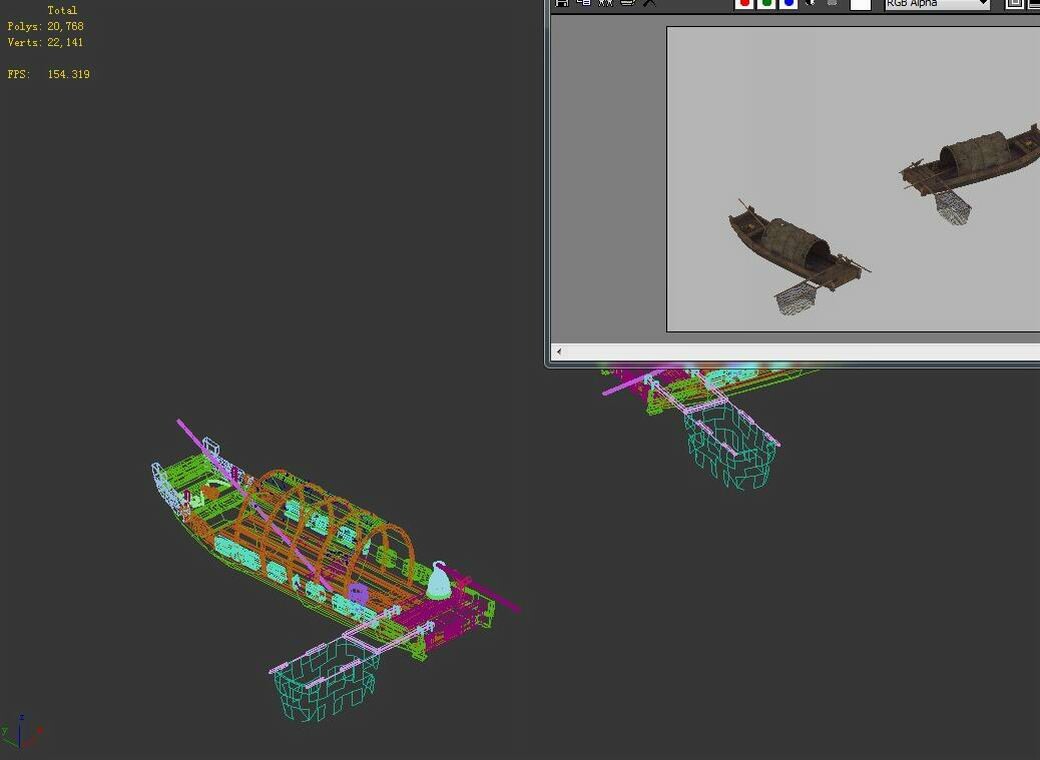Open the white color swatch

click(860, 4)
